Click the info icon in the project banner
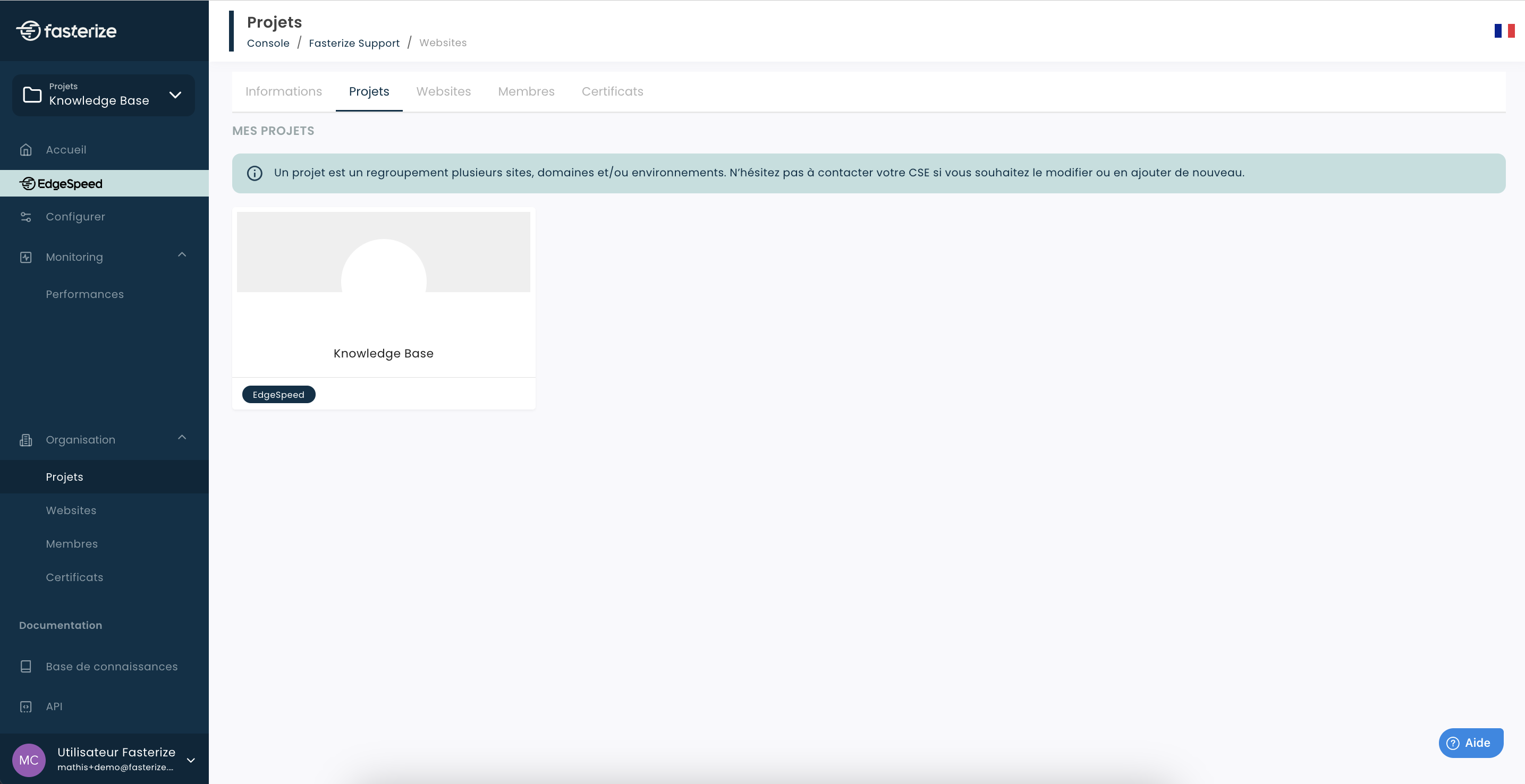Screen dimensions: 1525x784 pos(255,173)
